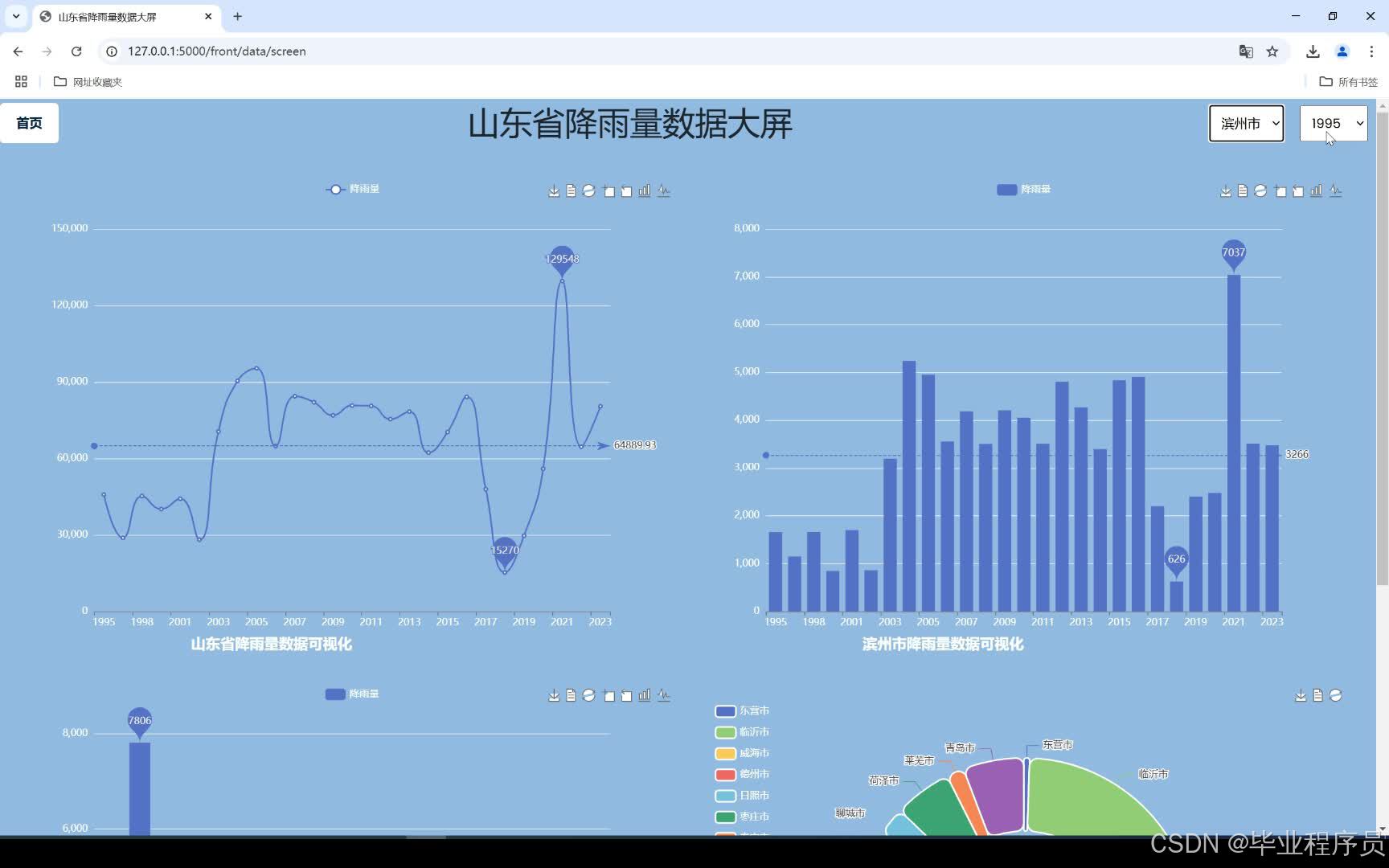Viewport: 1389px width, 868px height.
Task: Click the 626 minimum marker pin
Action: point(1176,561)
